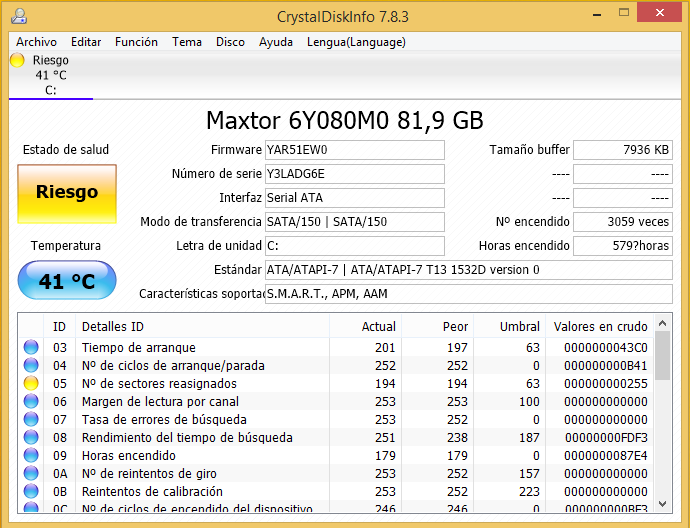
Task: Click the 41 °C temperature button
Action: tap(67, 281)
